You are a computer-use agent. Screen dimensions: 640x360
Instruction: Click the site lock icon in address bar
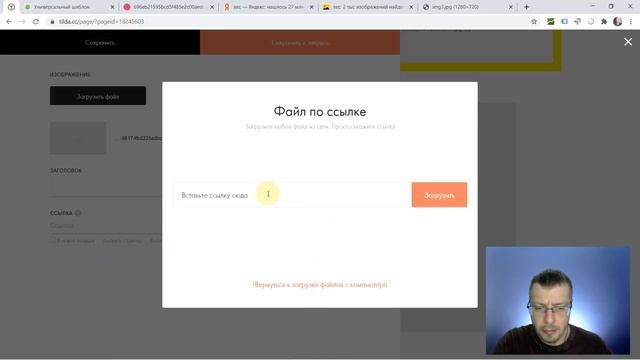52,22
